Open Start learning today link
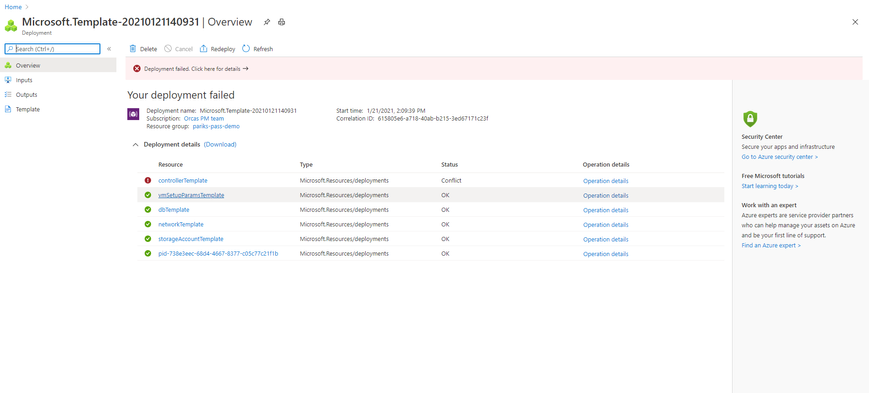Screen dimensions: 869x393 [770, 186]
